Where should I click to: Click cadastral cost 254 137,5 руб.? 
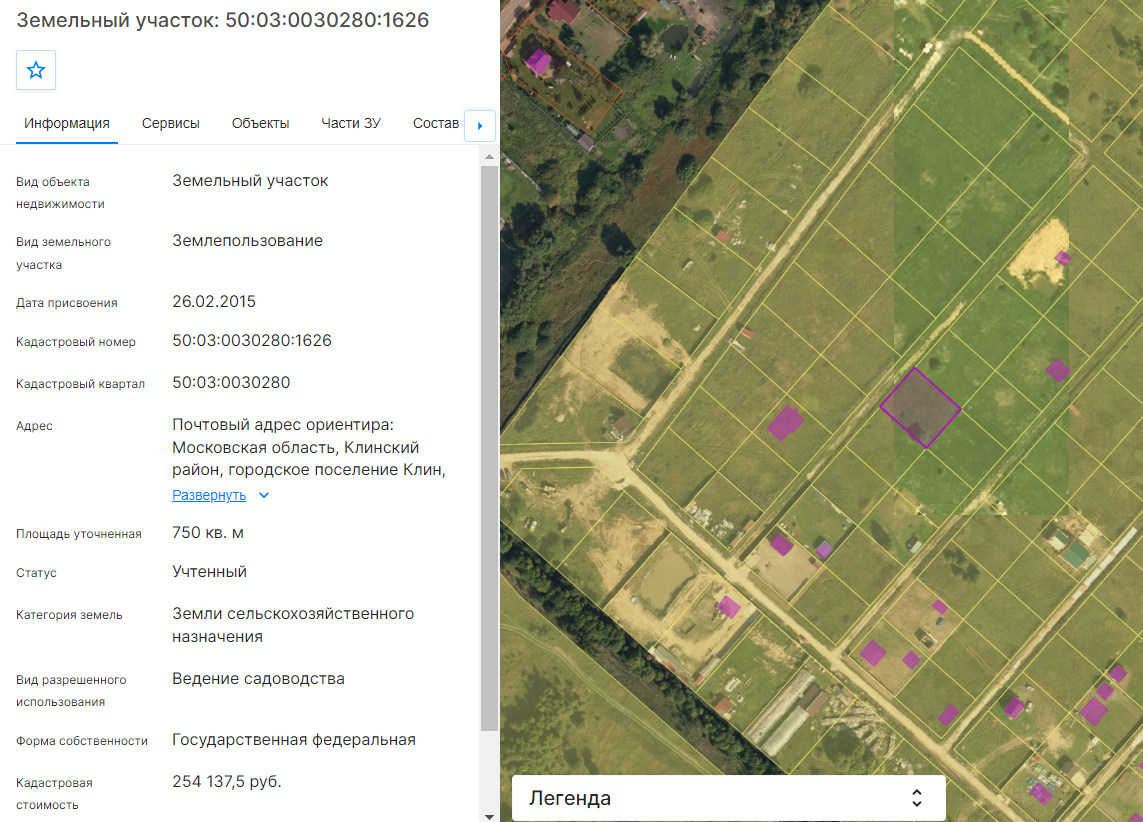tap(227, 781)
